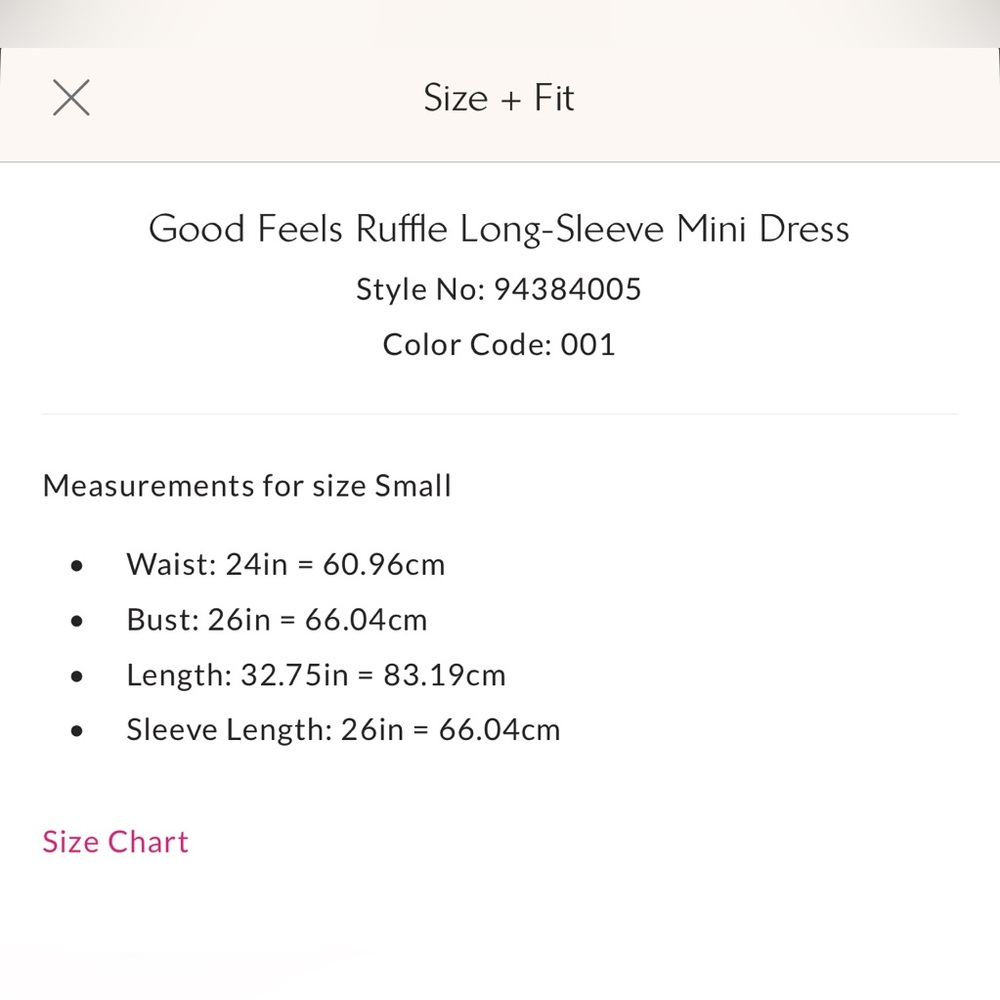This screenshot has height=1000, width=1000.
Task: Click the Measurements for size Small heading
Action: click(247, 485)
